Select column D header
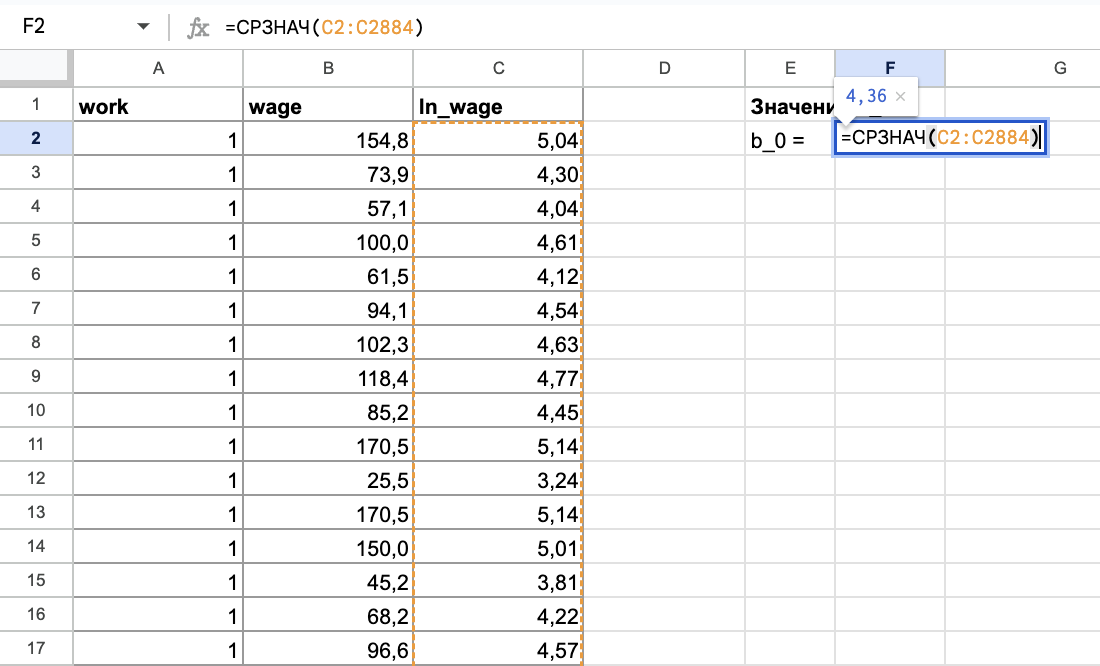The image size is (1100, 666). tap(664, 68)
